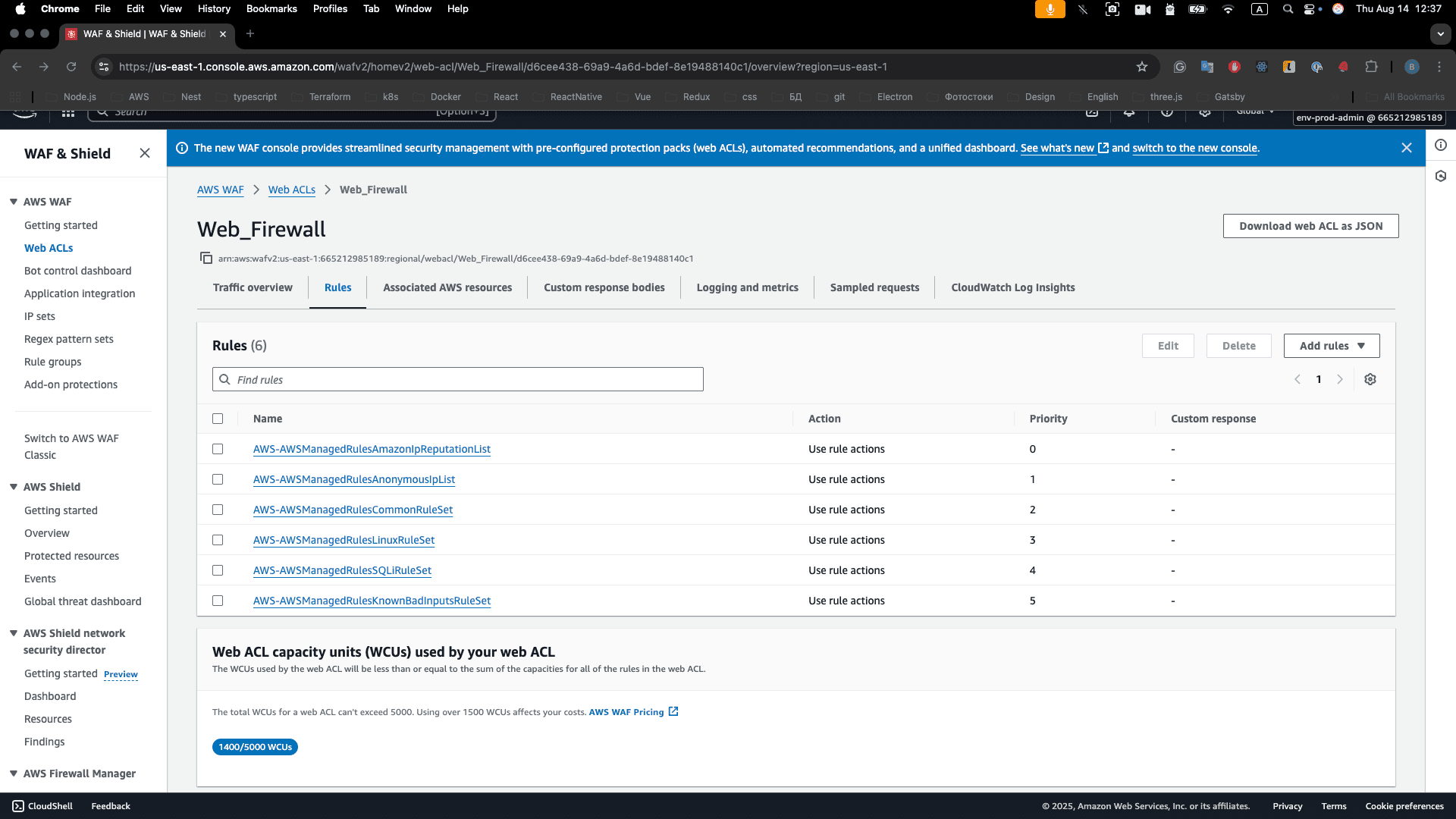Viewport: 1456px width, 819px height.
Task: Check the AWS-AWSManagedRulesCommonRuleSet row checkbox
Action: click(x=218, y=510)
